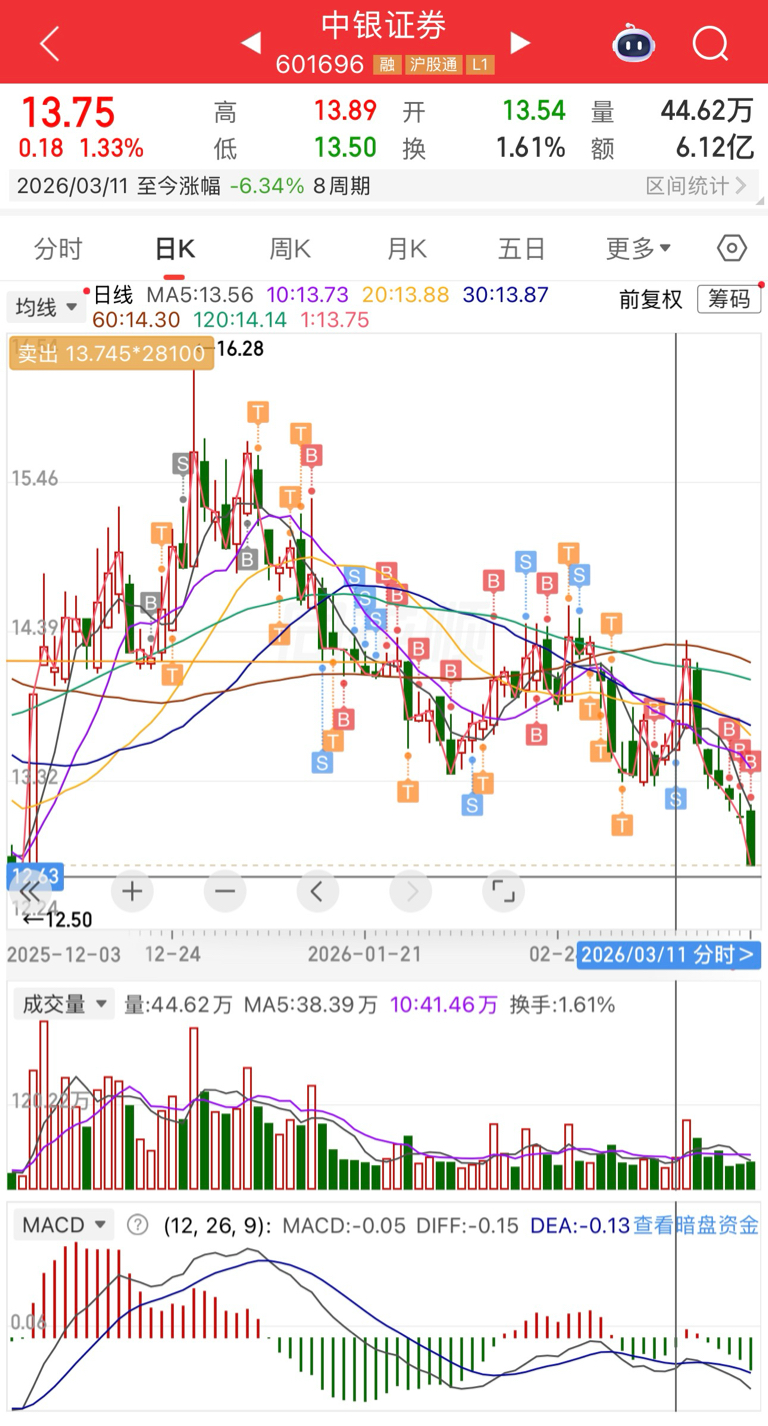Screen dimensions: 768x1426
Task: Tap the 16.28 high price marker
Action: point(240,349)
